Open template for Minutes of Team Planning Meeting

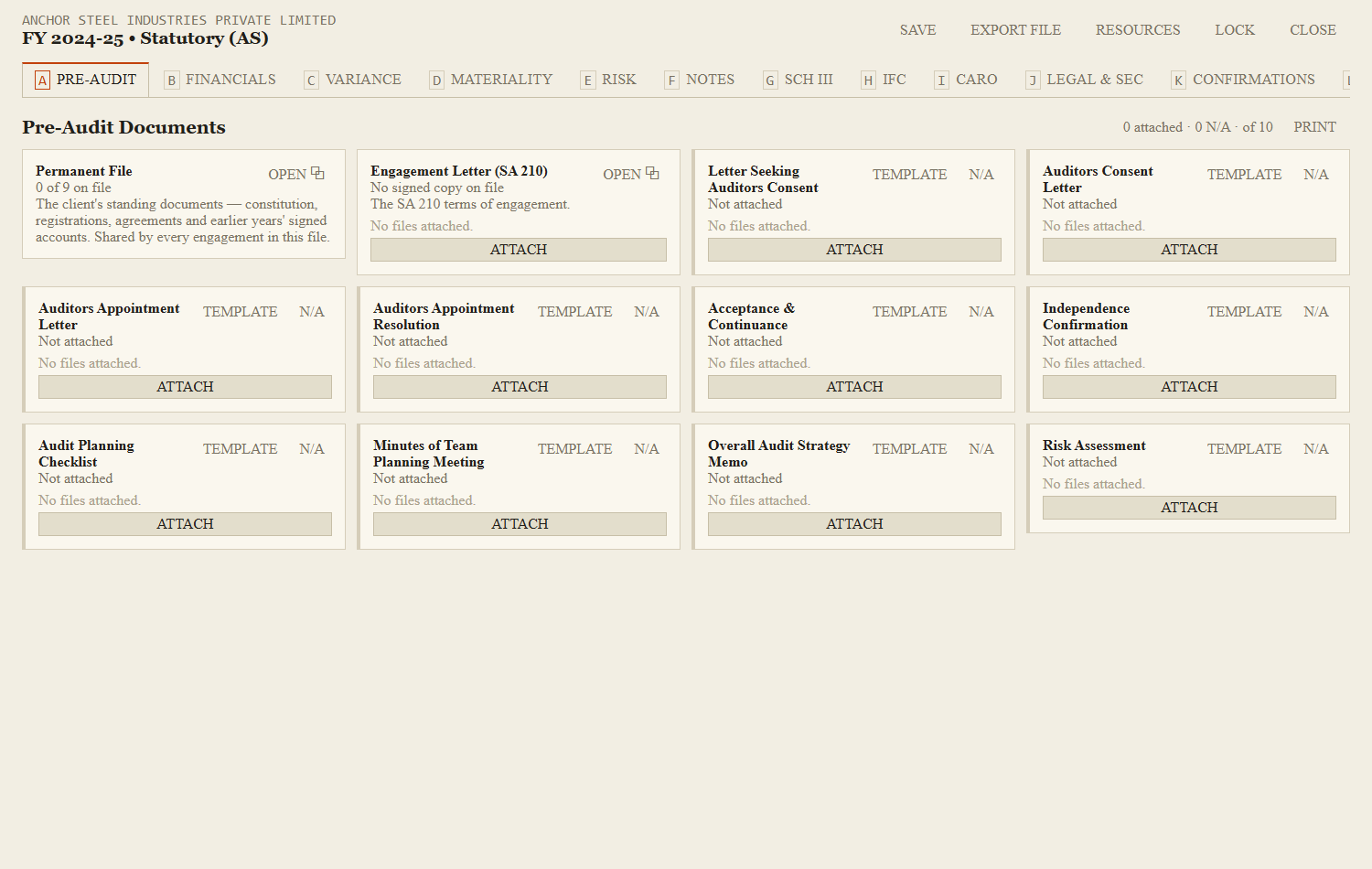tap(574, 449)
